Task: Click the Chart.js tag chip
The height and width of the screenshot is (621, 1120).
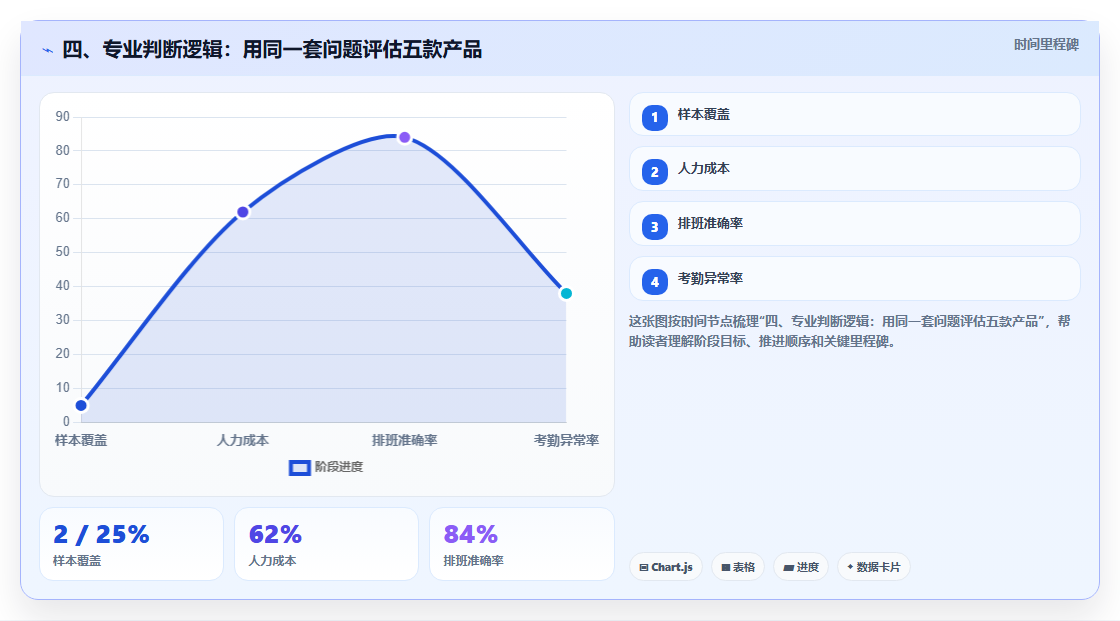Action: 666,567
